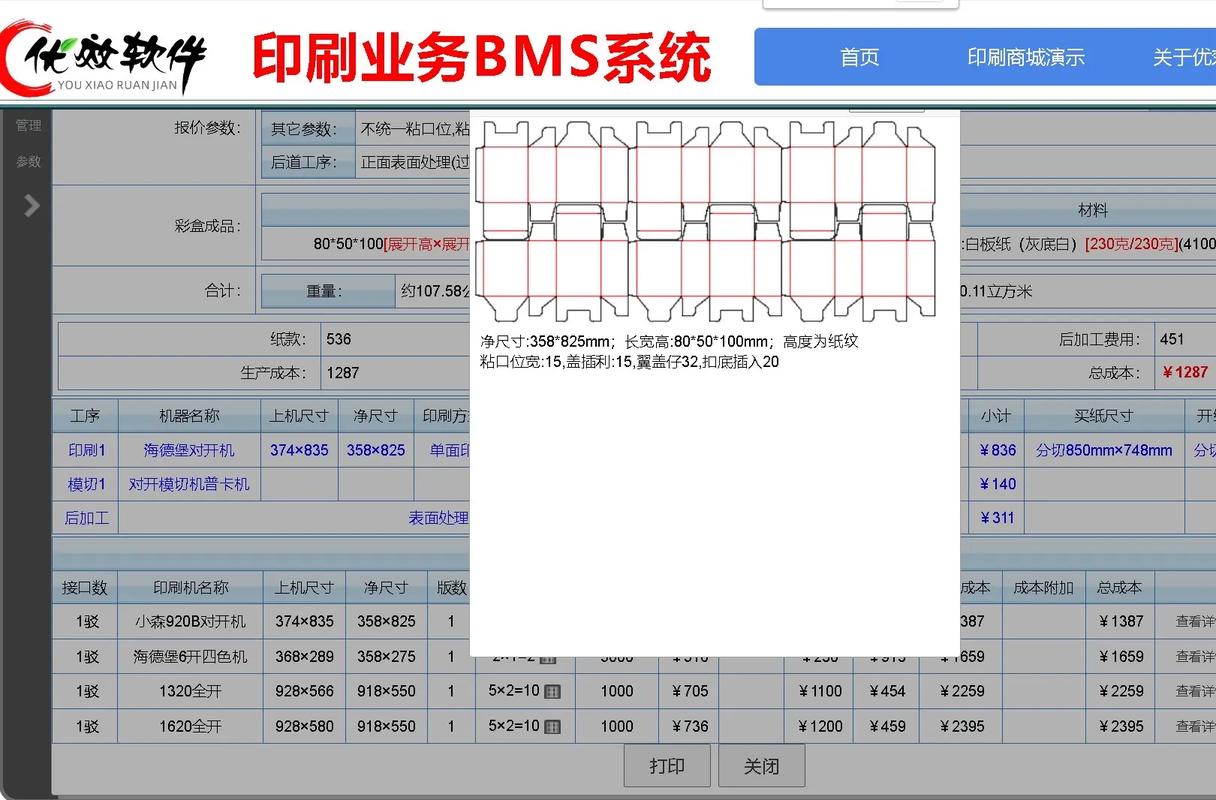Click the 374×835 cell in 印刷1 row
This screenshot has height=800, width=1216.
point(299,450)
